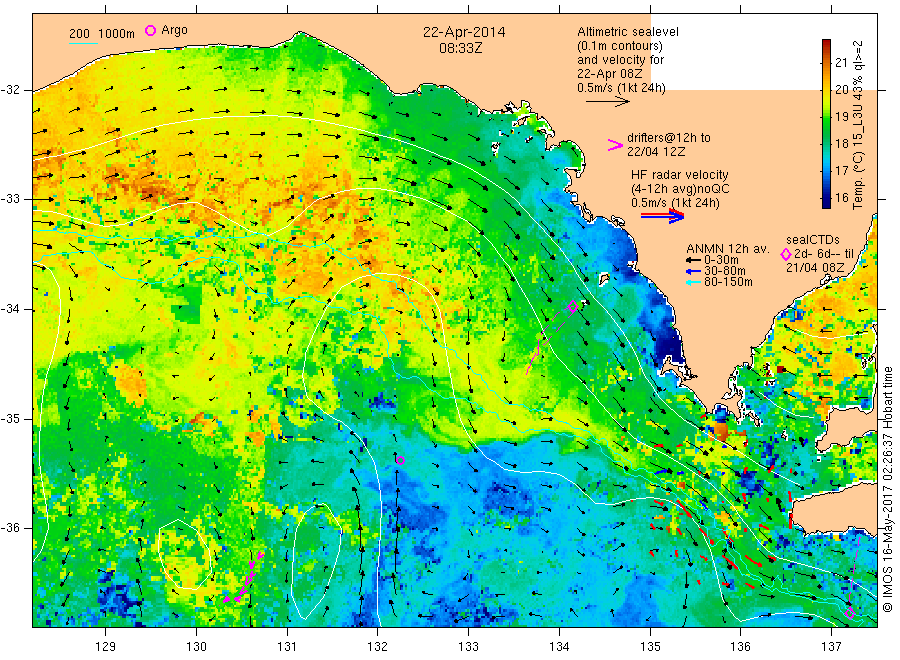Click the IMOS copyright timestamp text

tap(887, 489)
